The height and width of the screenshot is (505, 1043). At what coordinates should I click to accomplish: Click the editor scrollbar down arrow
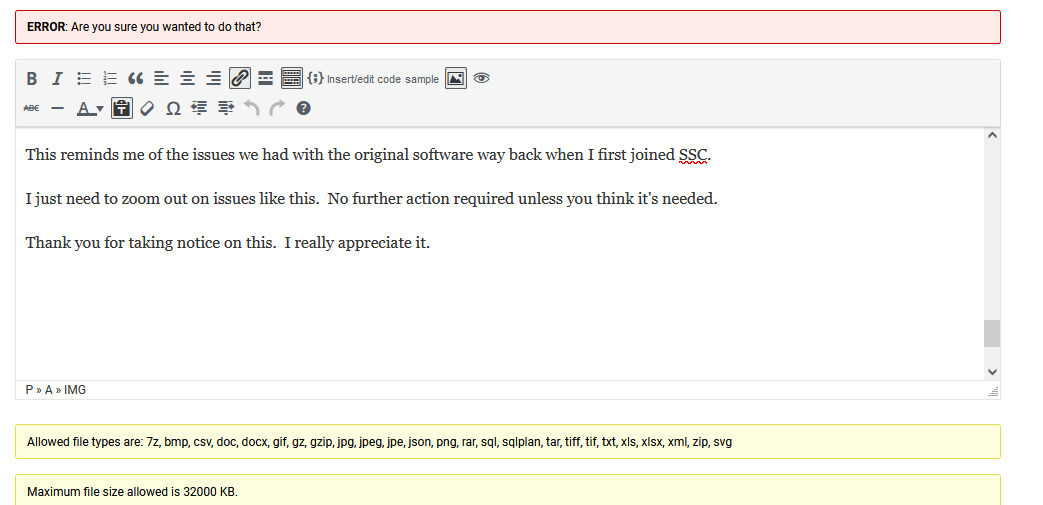point(992,372)
